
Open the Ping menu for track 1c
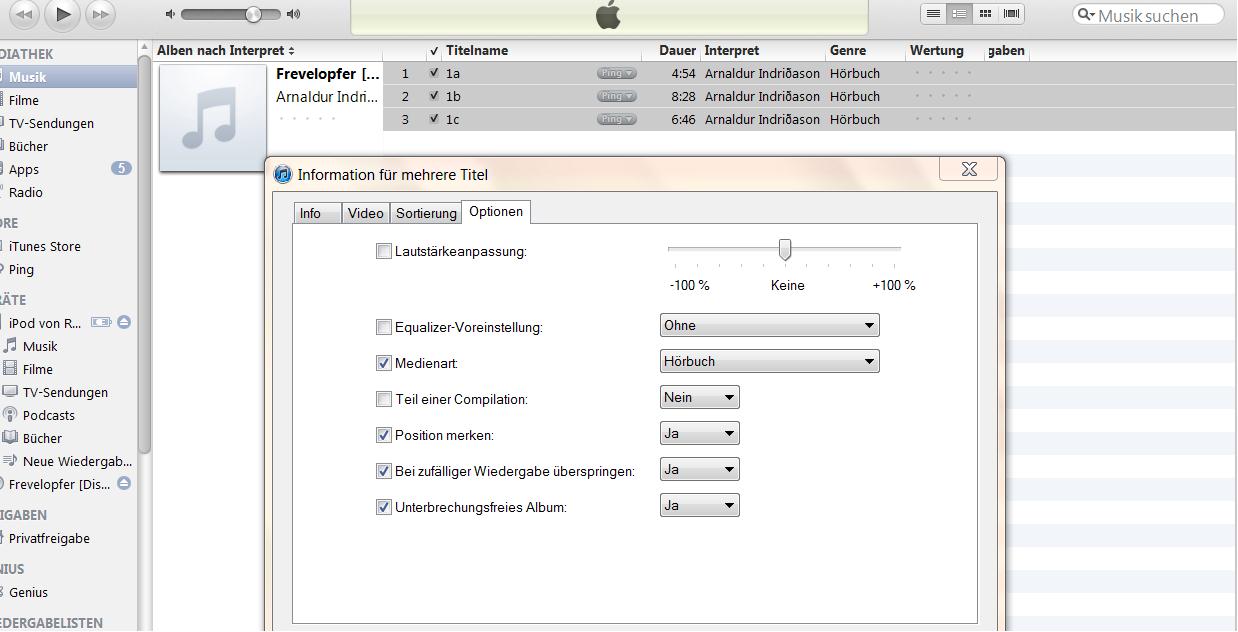click(617, 119)
